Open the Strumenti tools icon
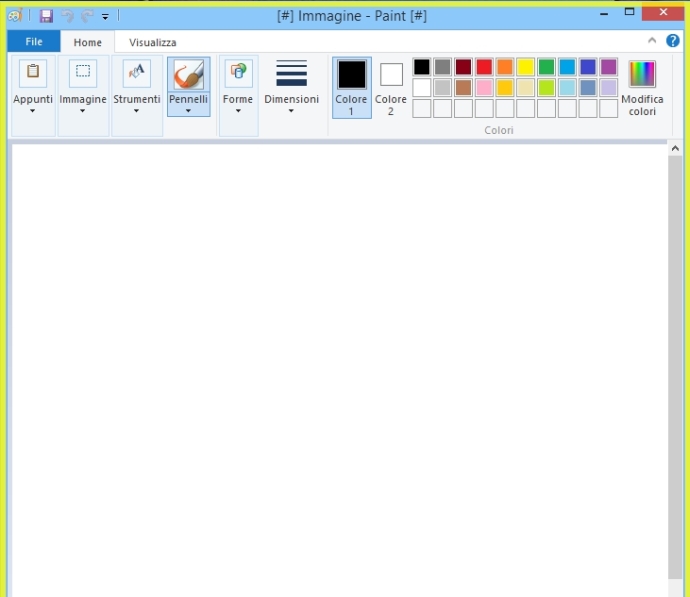This screenshot has height=597, width=690. (x=136, y=73)
